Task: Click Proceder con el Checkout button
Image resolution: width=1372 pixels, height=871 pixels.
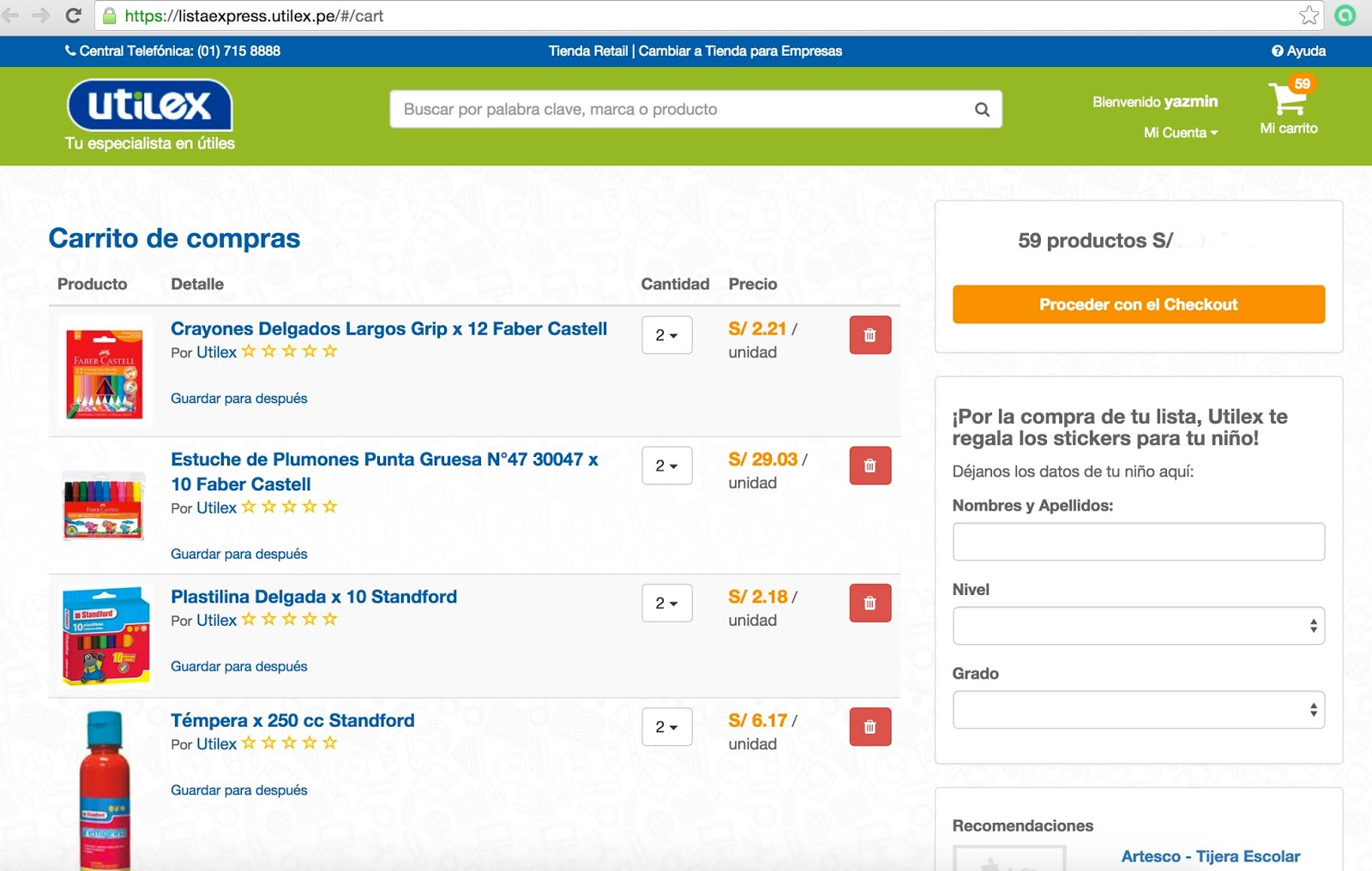Action: (x=1139, y=304)
